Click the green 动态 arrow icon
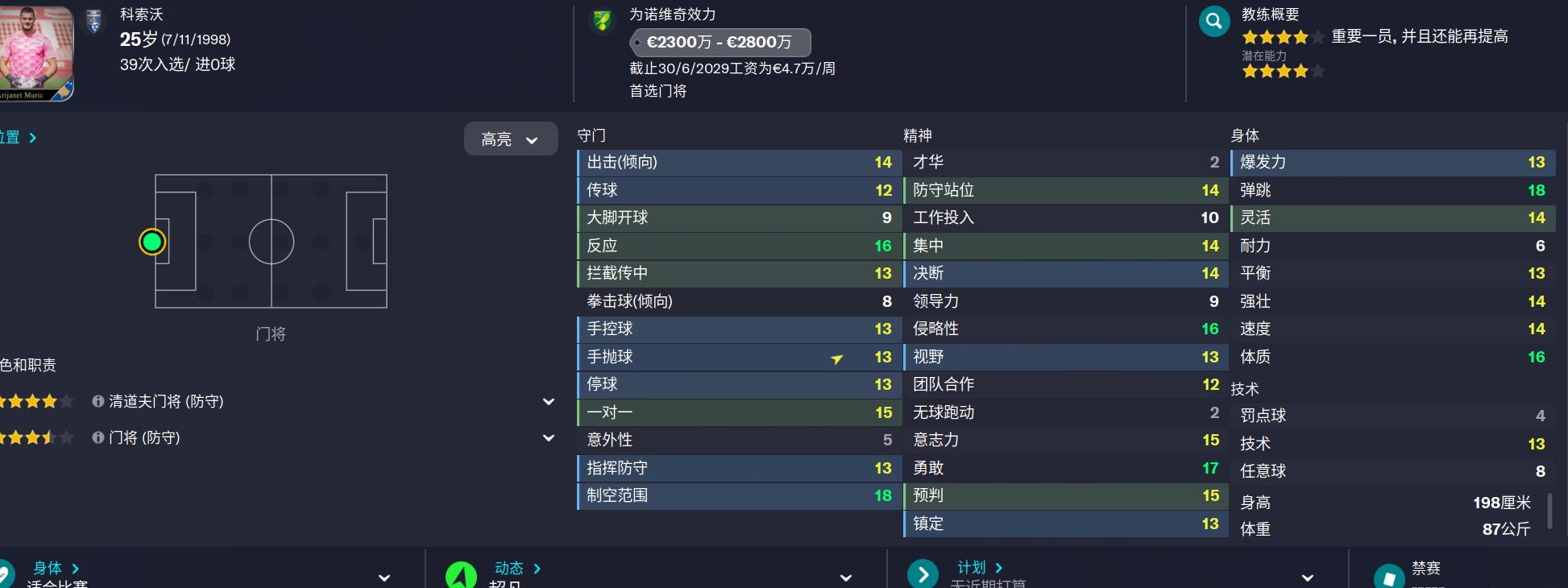The width and height of the screenshot is (1568, 588). 461,575
